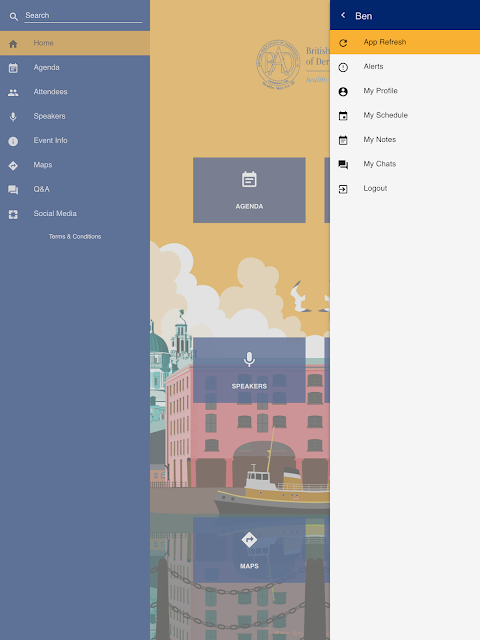Click the Speakers microphone icon in sidebar

pos(13,117)
